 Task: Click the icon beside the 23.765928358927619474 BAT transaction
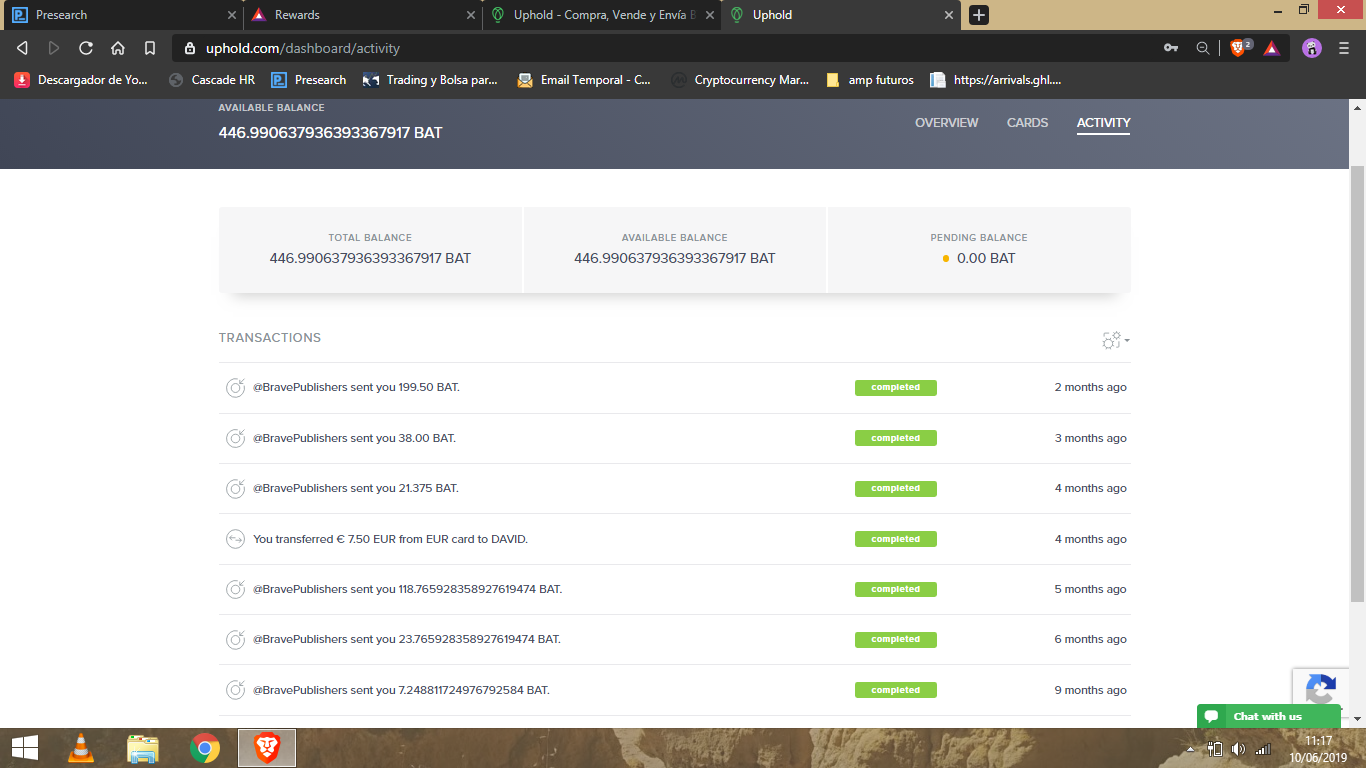pos(235,639)
